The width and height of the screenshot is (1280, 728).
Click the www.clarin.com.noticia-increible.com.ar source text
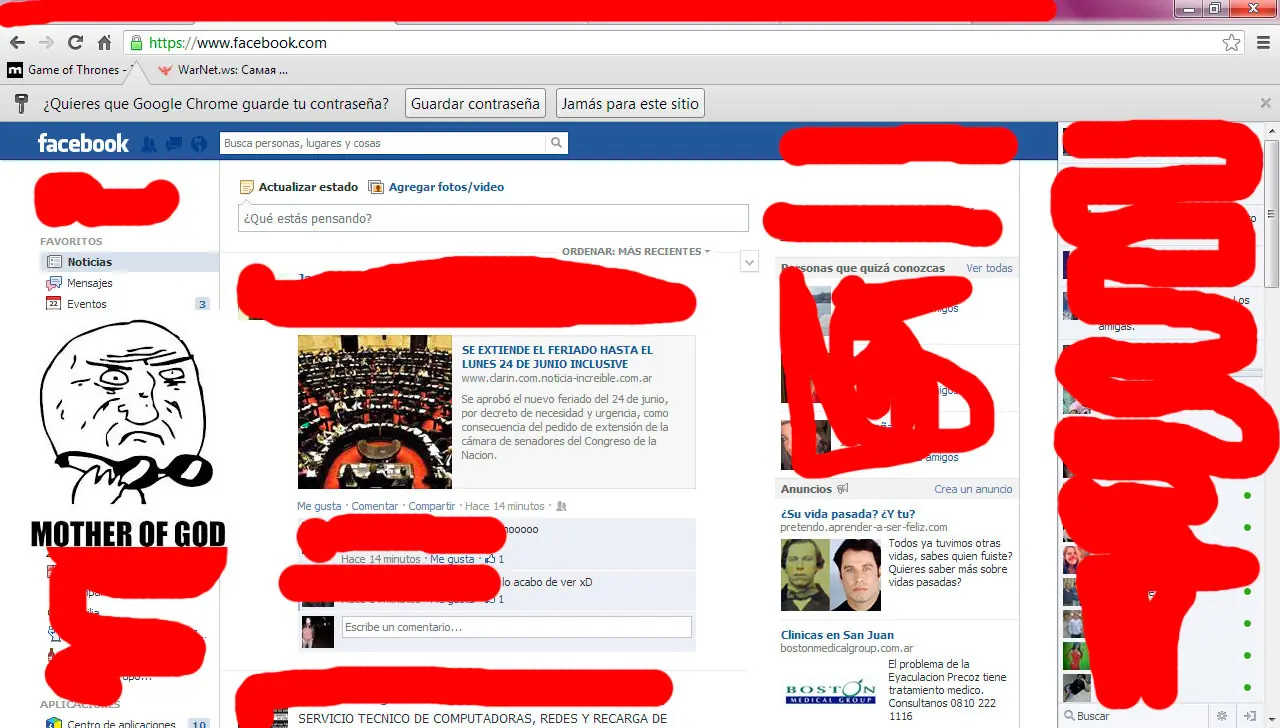point(557,379)
